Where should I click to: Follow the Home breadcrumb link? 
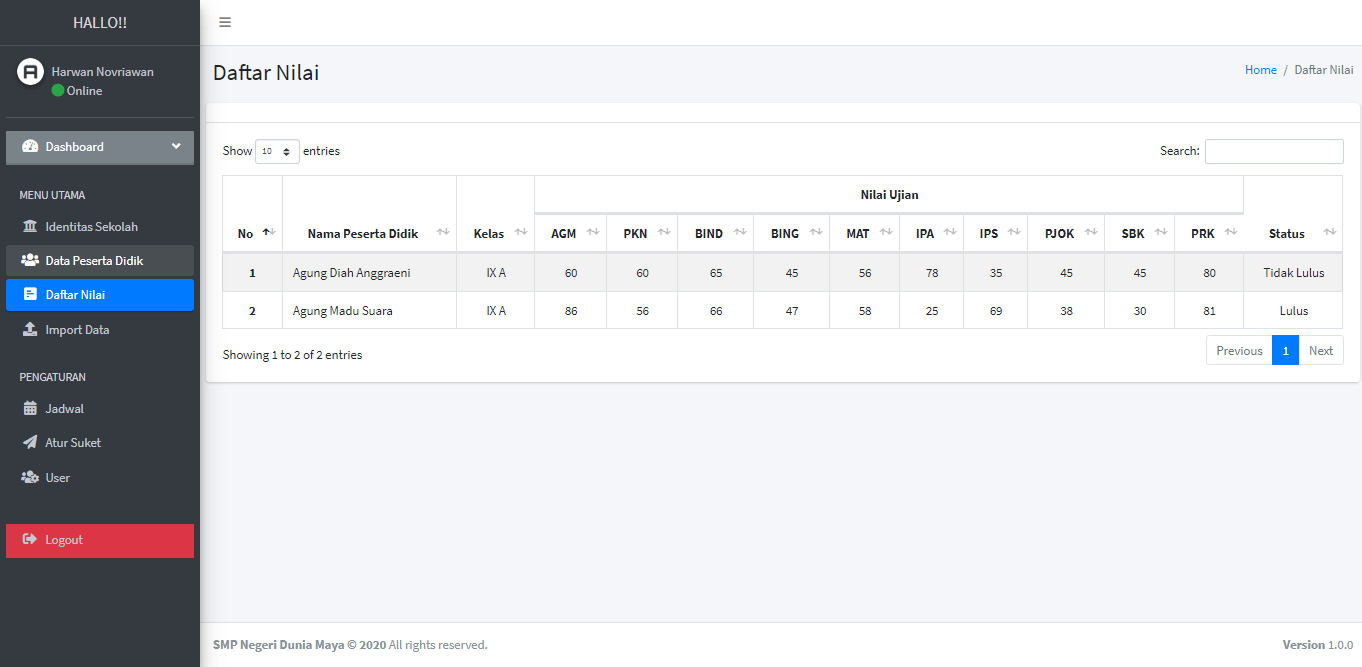tap(1260, 70)
